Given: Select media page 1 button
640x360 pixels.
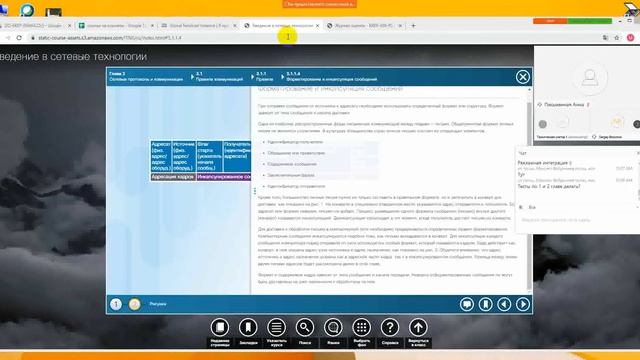Looking at the screenshot, I should (116, 304).
